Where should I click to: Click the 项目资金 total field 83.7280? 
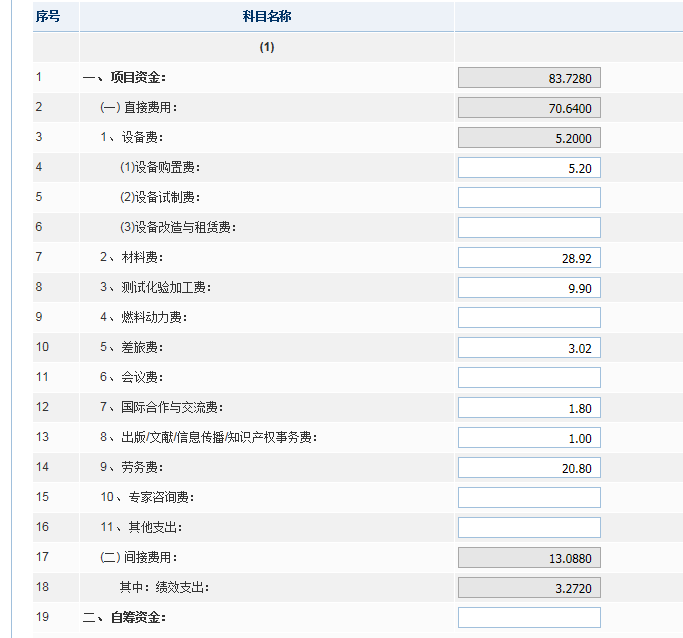point(529,78)
